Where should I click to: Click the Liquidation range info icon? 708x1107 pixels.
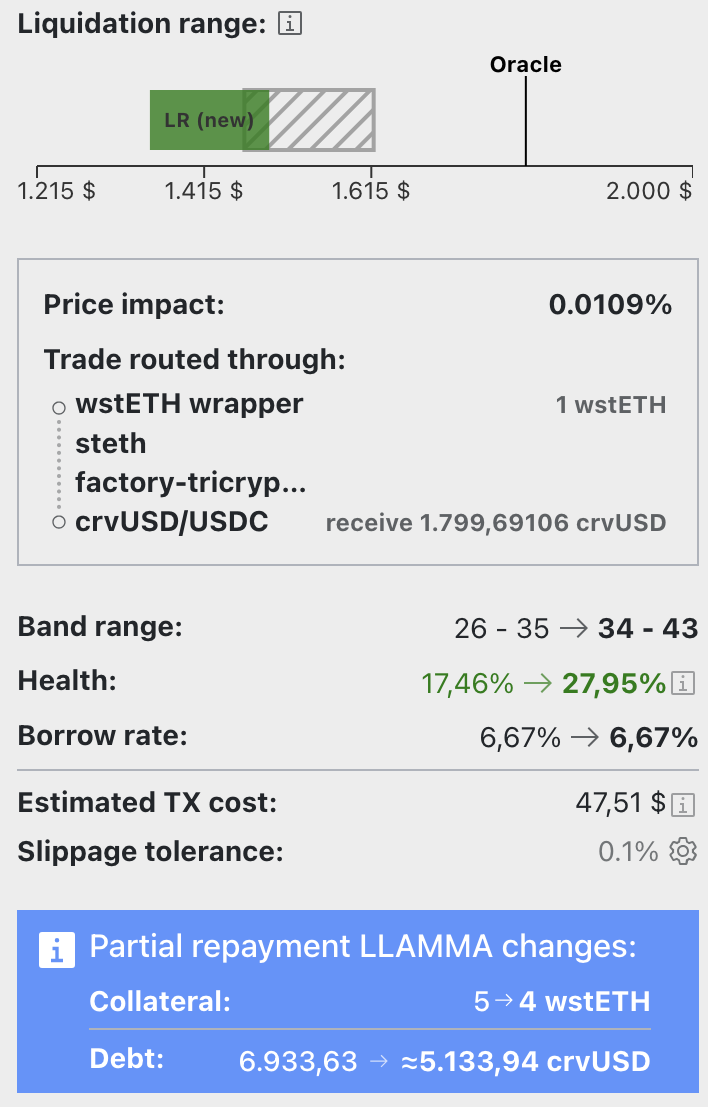(x=290, y=23)
